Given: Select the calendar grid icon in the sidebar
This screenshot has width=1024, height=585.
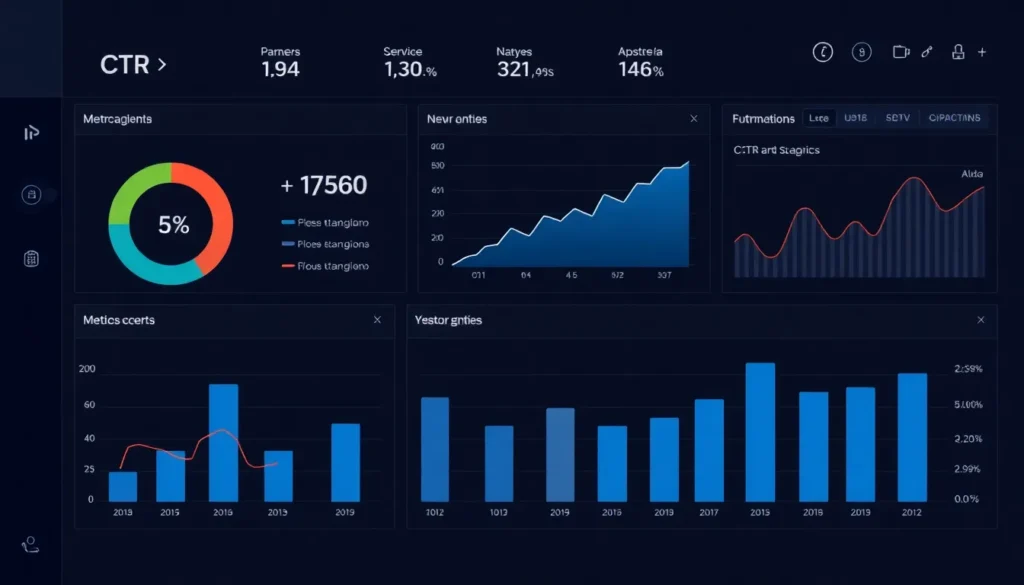Looking at the screenshot, I should [31, 258].
